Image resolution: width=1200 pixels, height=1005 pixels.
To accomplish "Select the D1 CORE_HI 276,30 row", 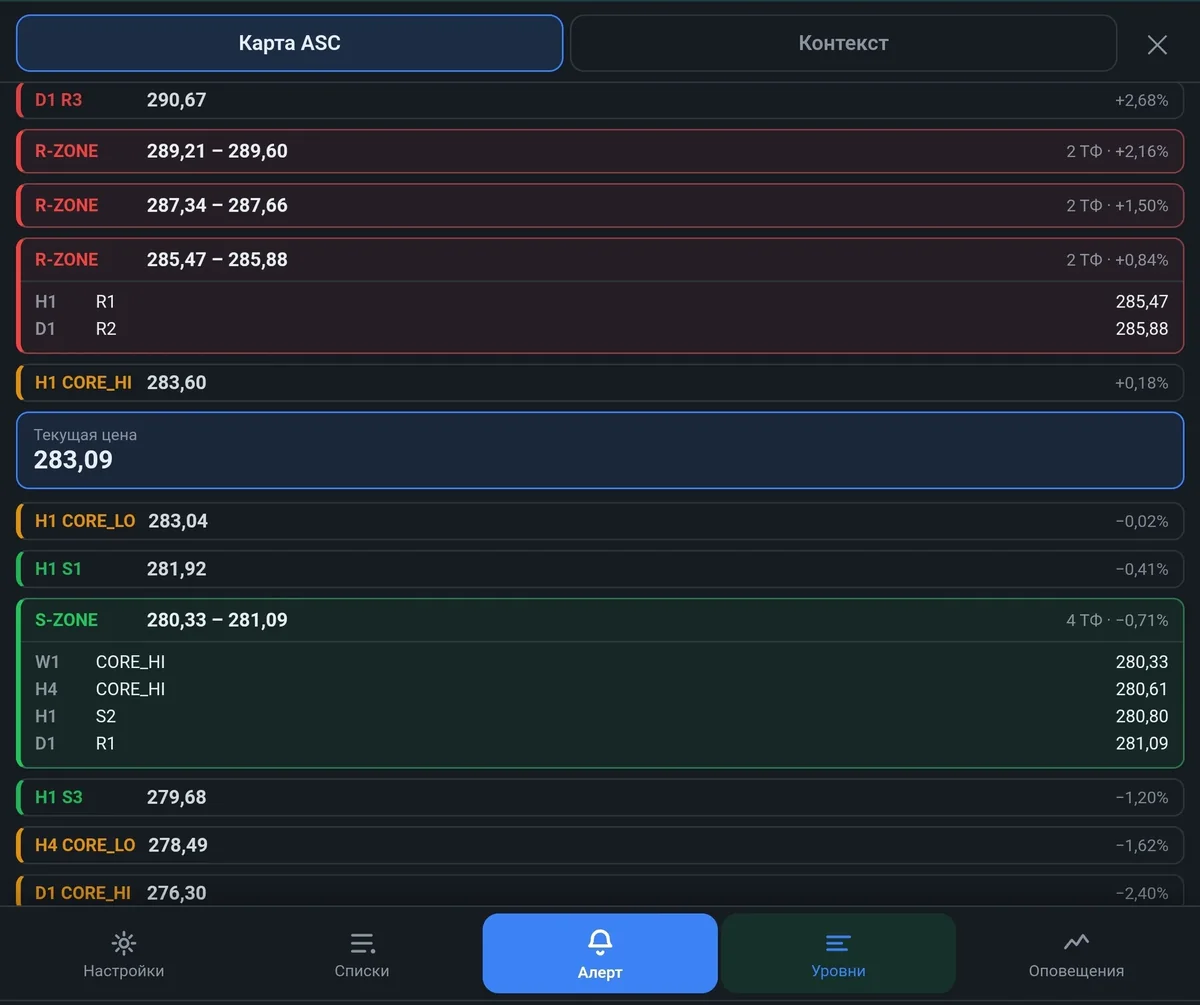I will (x=600, y=892).
